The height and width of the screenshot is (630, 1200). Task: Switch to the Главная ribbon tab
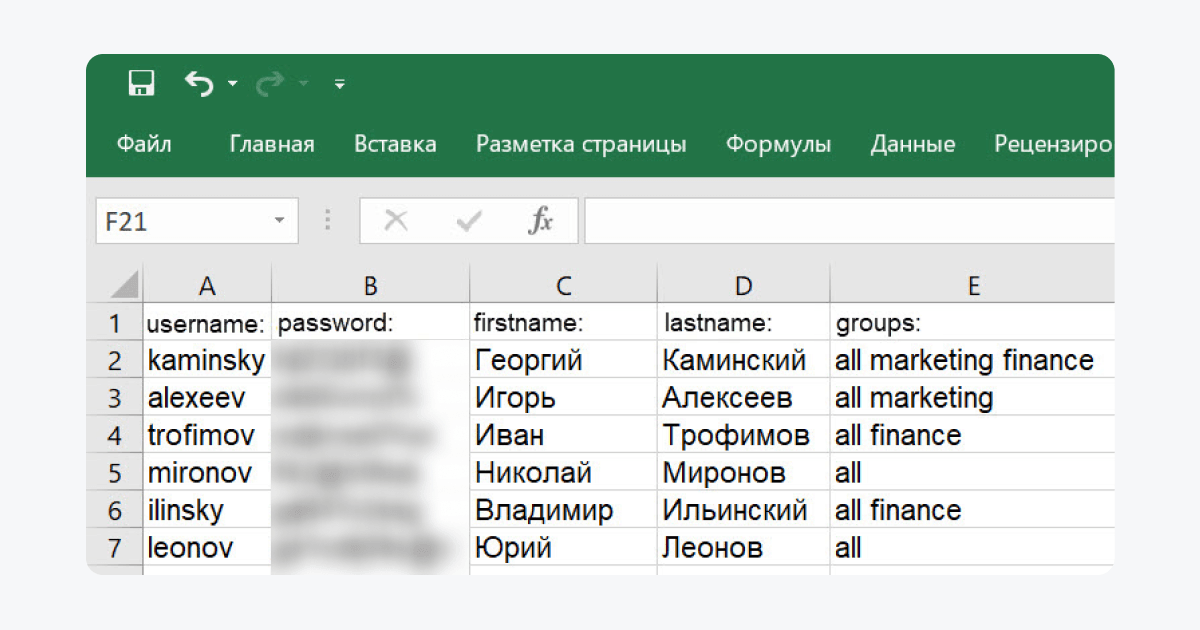[272, 144]
